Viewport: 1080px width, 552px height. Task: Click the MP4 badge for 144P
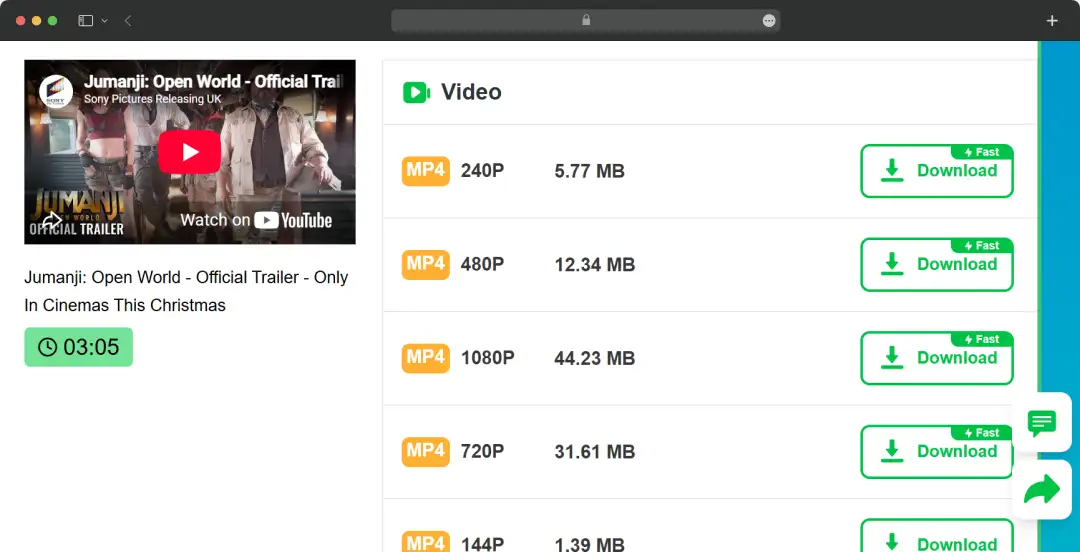pyautogui.click(x=426, y=542)
